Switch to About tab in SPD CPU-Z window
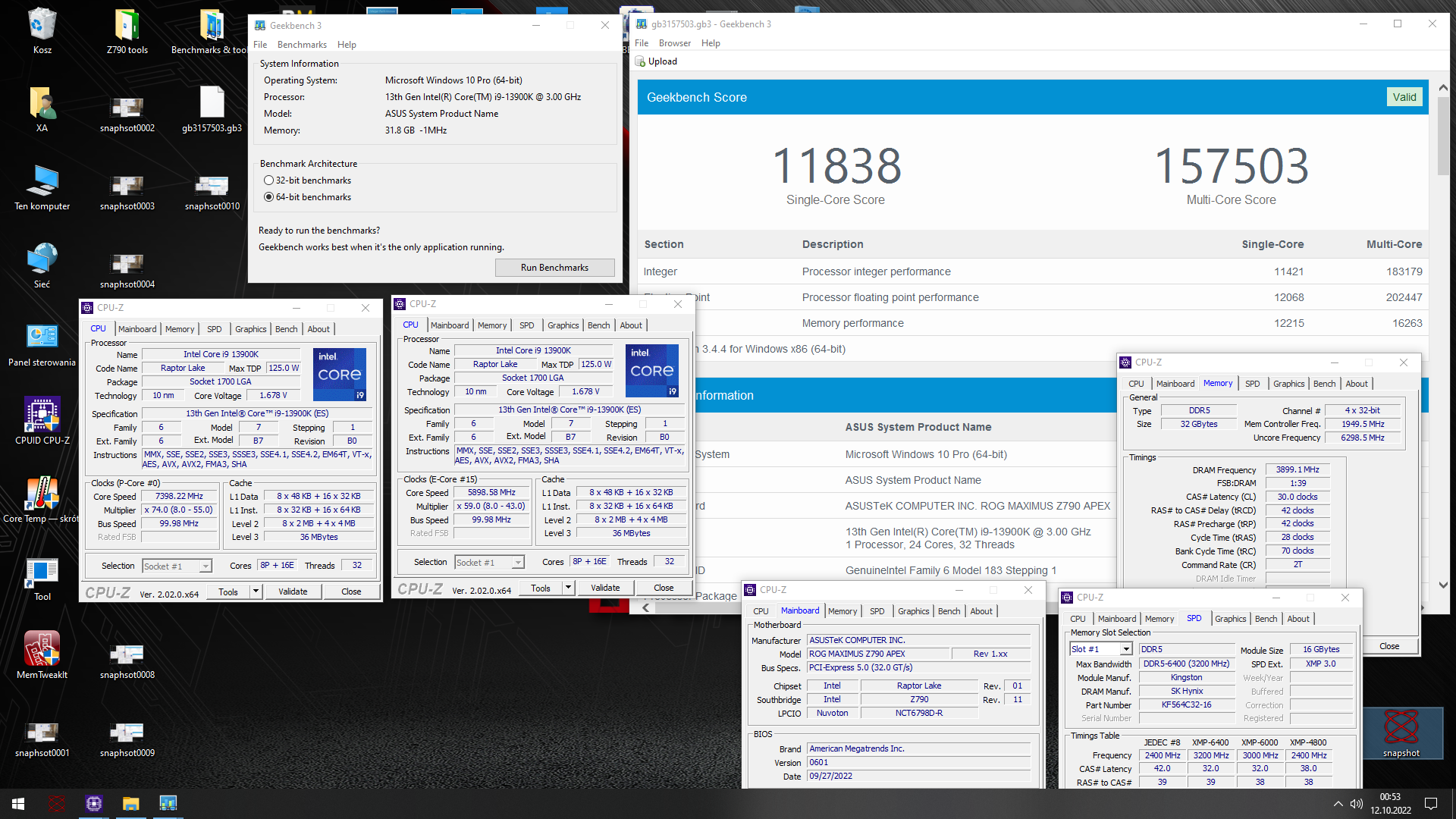 point(1298,619)
